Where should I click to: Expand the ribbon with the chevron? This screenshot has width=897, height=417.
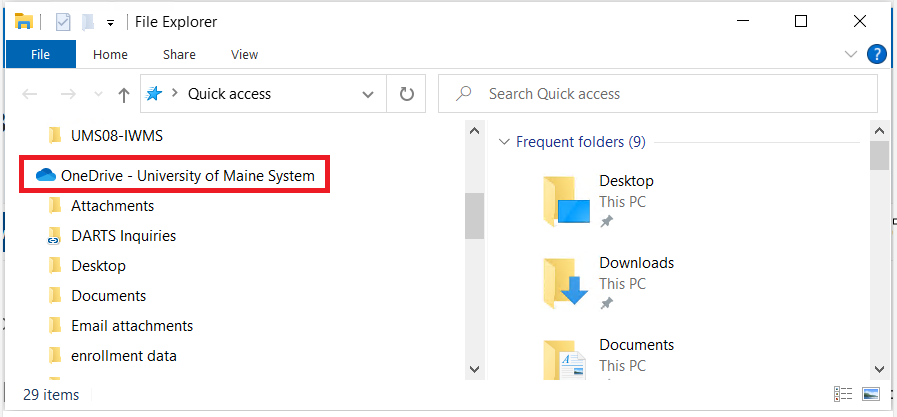pos(851,54)
